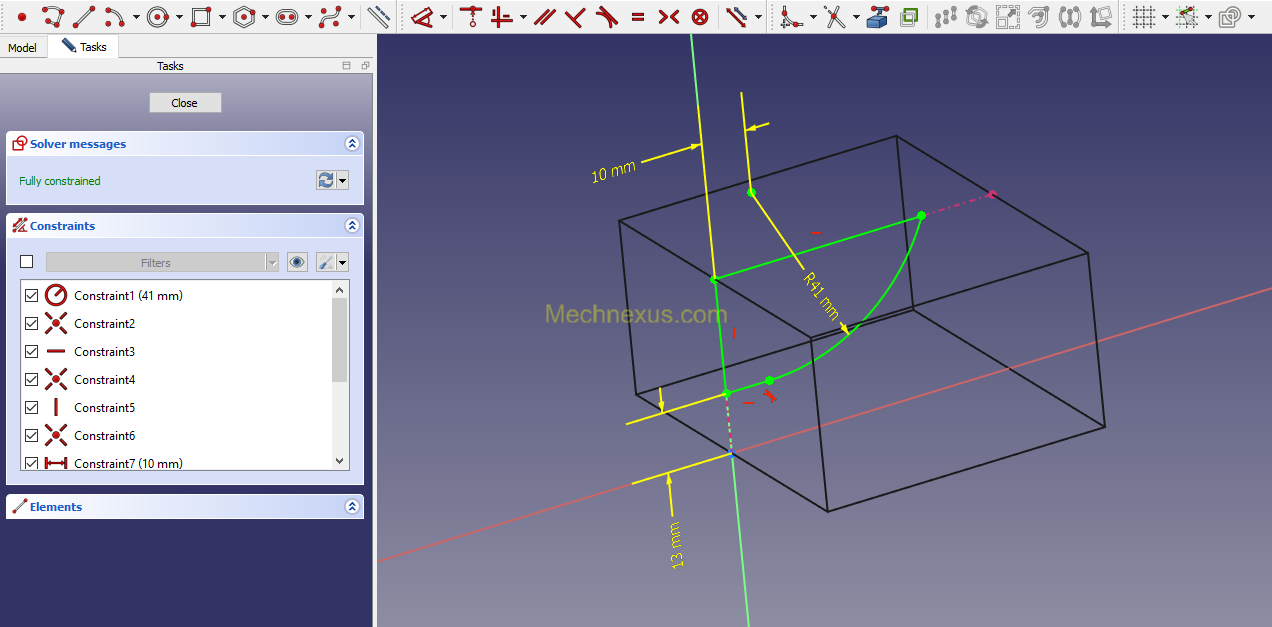Uncheck the Constraint1 (41 mm) checkbox
This screenshot has width=1272, height=627.
pos(31,296)
